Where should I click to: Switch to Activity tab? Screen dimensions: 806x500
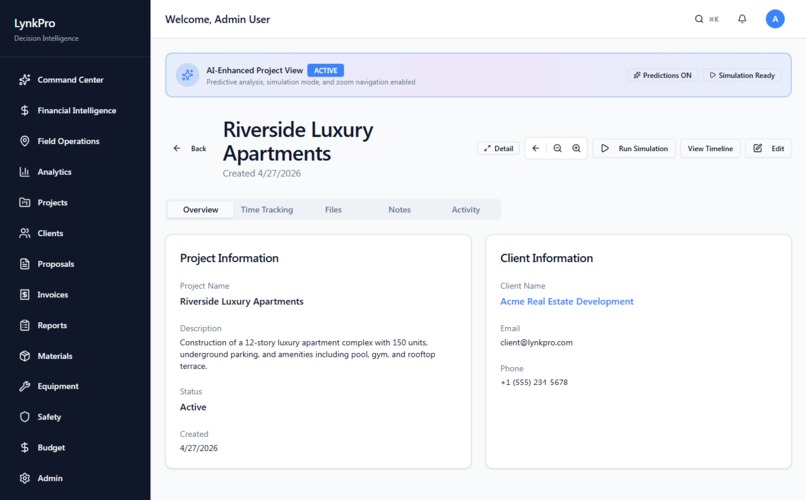pyautogui.click(x=466, y=210)
